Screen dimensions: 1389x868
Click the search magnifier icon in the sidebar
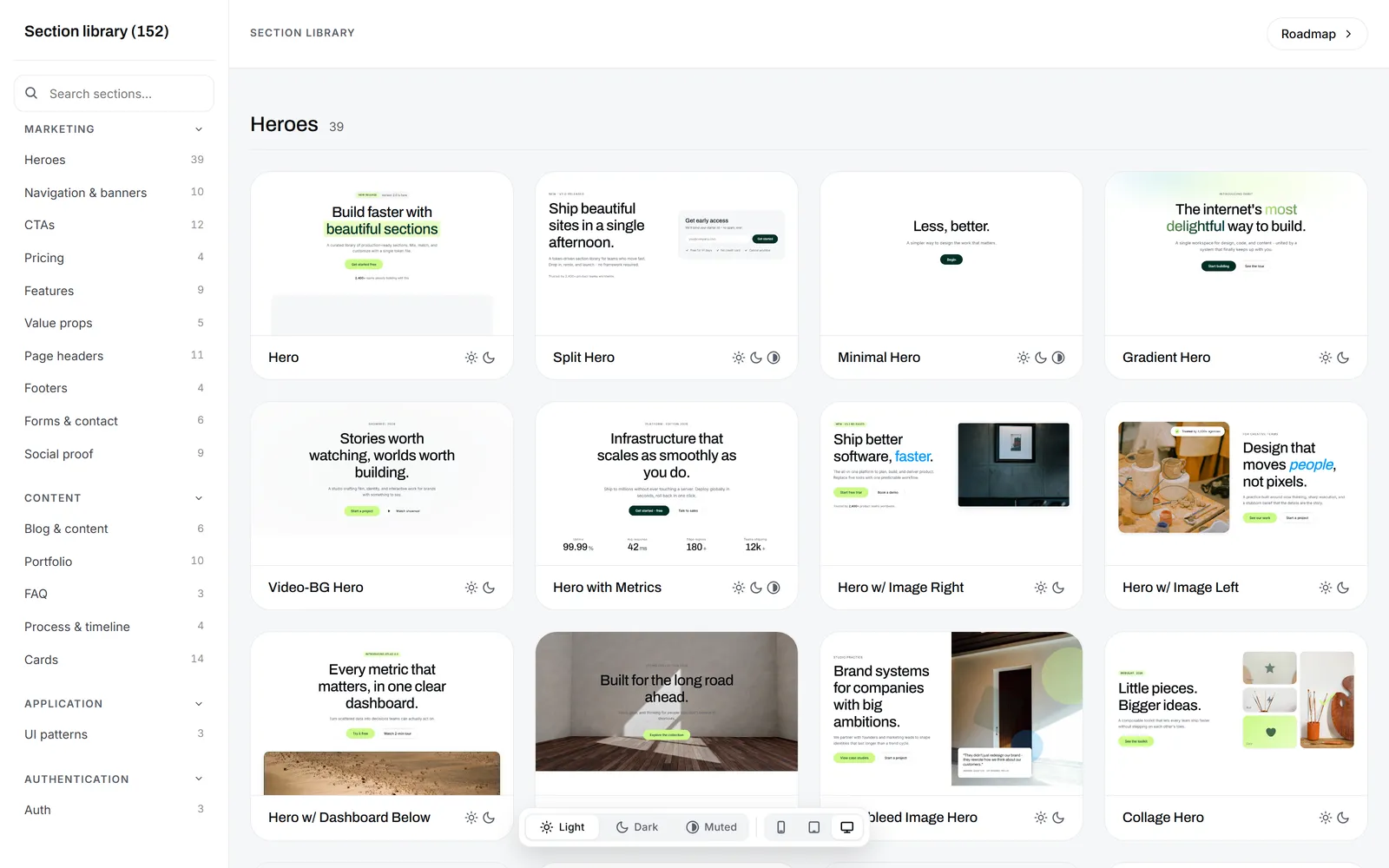[x=31, y=93]
